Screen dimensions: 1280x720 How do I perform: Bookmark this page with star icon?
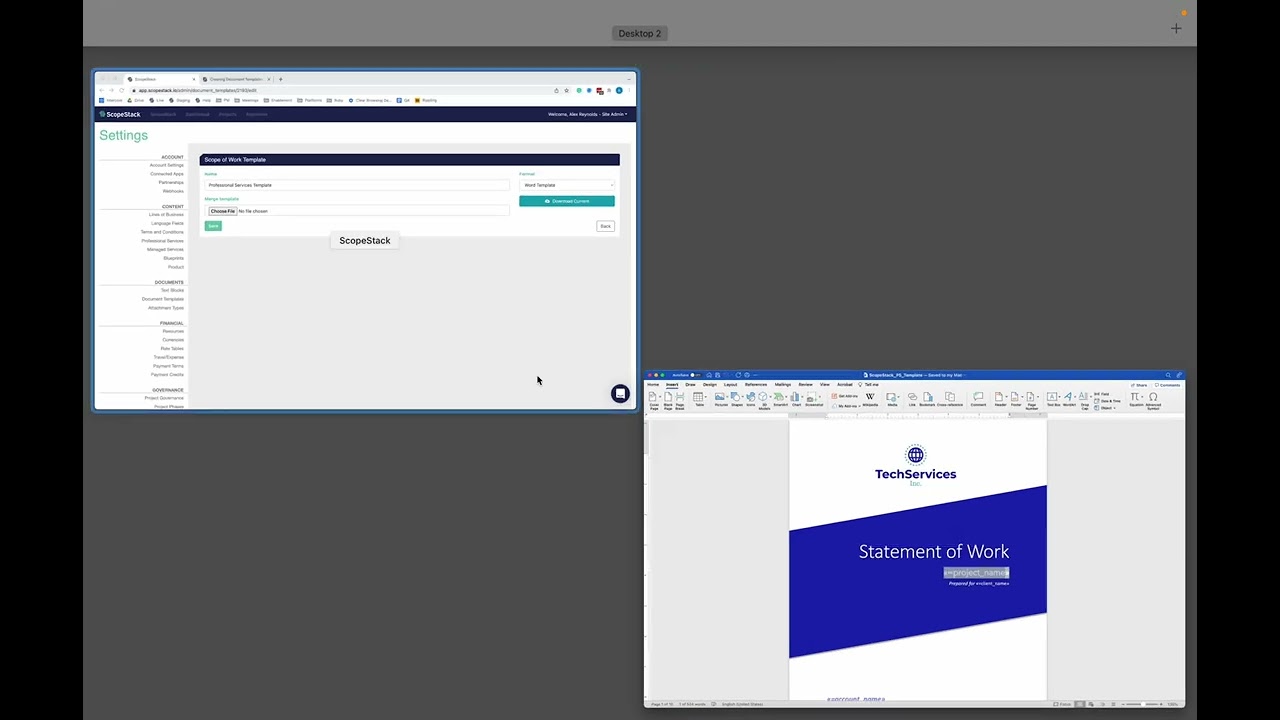tap(567, 90)
